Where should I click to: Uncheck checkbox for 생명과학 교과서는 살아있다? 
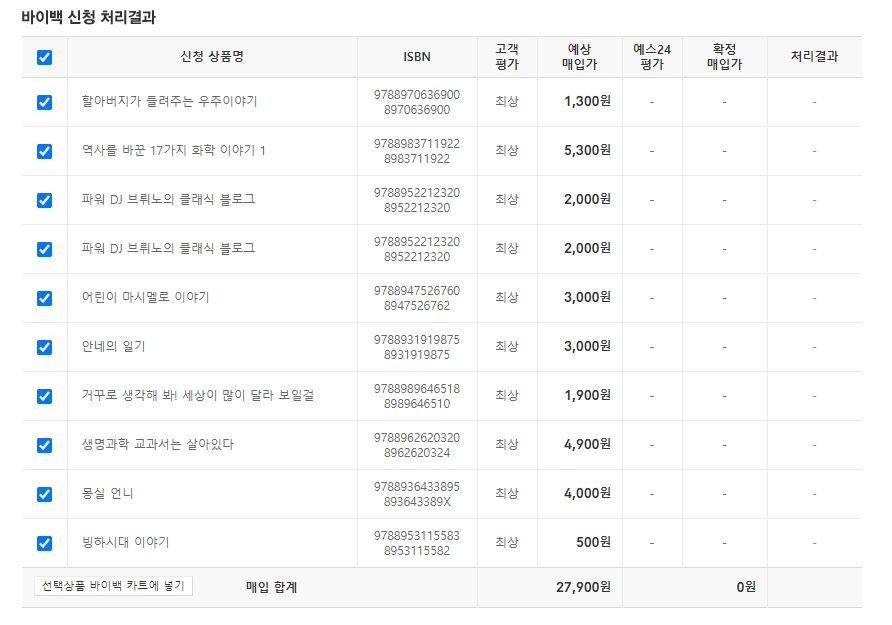click(44, 445)
